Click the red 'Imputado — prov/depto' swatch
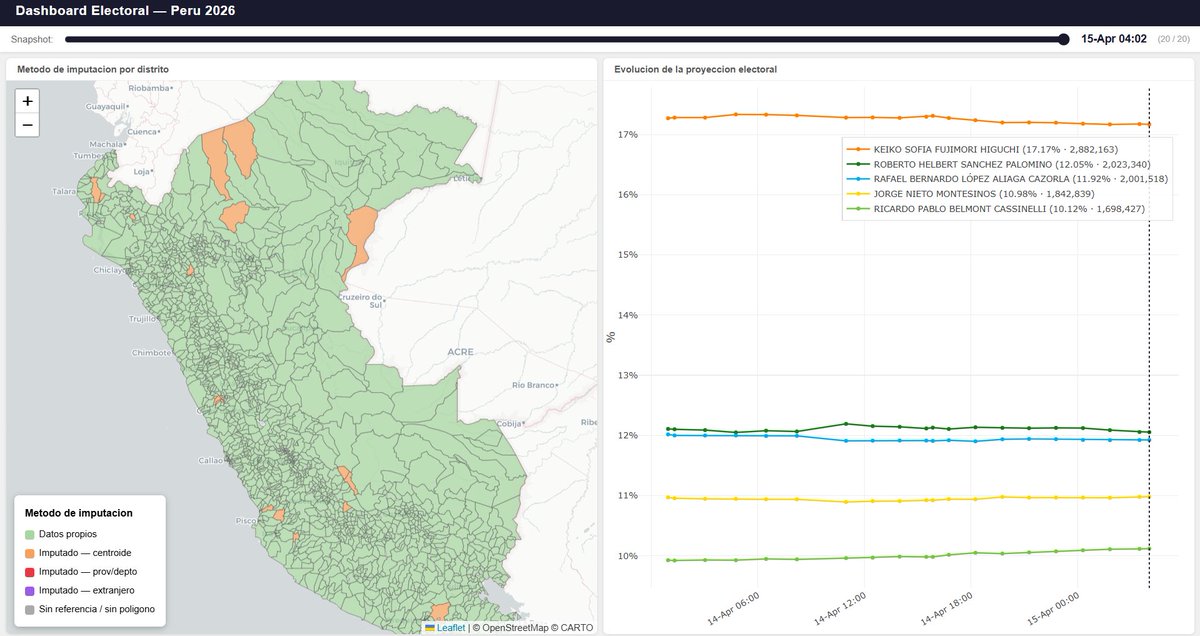The image size is (1200, 636). (30, 572)
